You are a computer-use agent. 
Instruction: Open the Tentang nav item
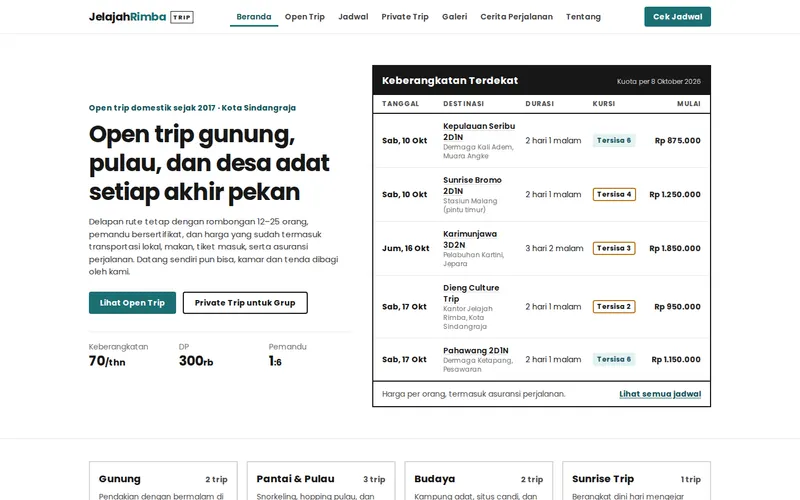(583, 17)
